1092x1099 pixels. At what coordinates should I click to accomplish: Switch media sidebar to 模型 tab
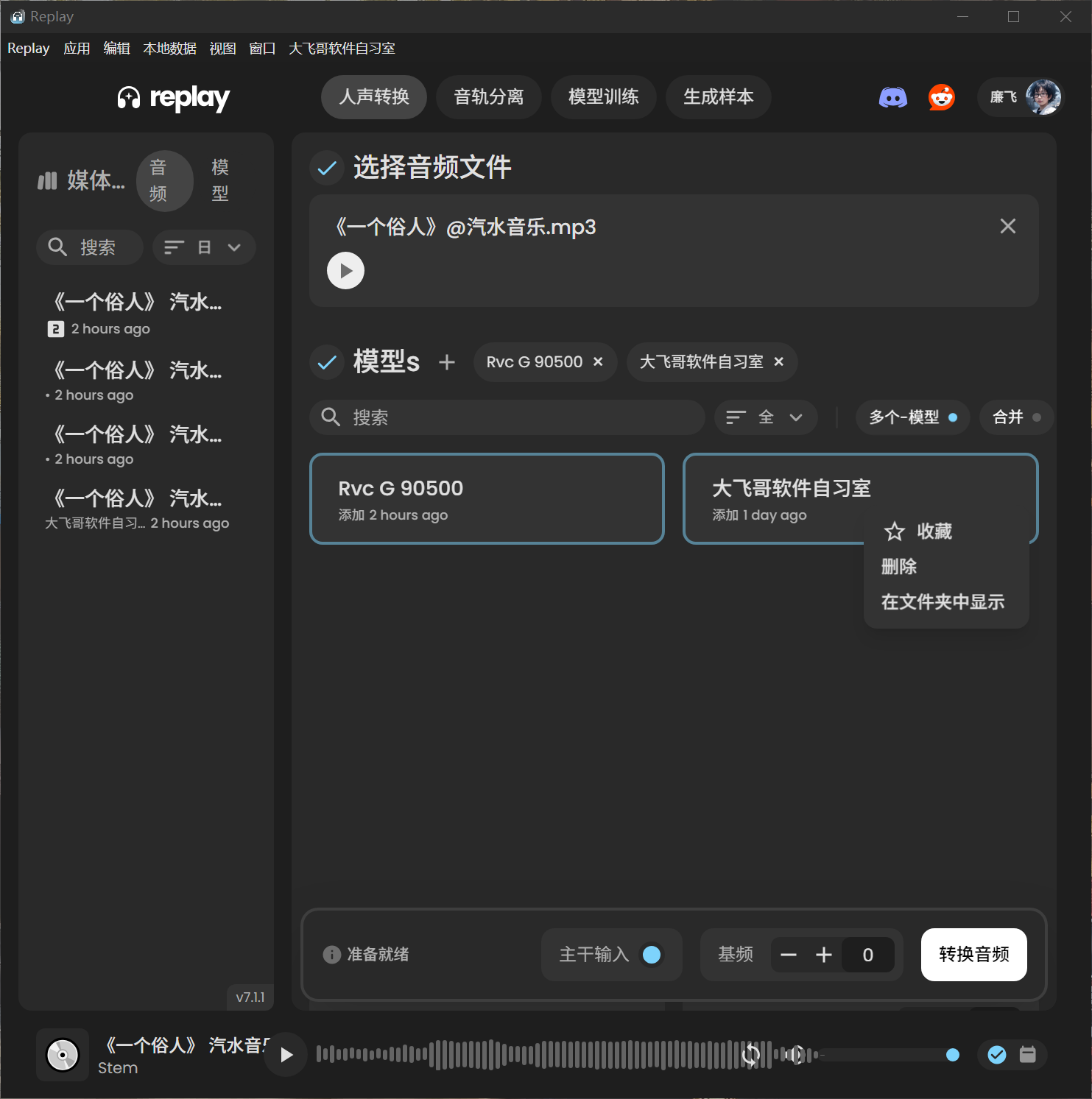(x=220, y=180)
